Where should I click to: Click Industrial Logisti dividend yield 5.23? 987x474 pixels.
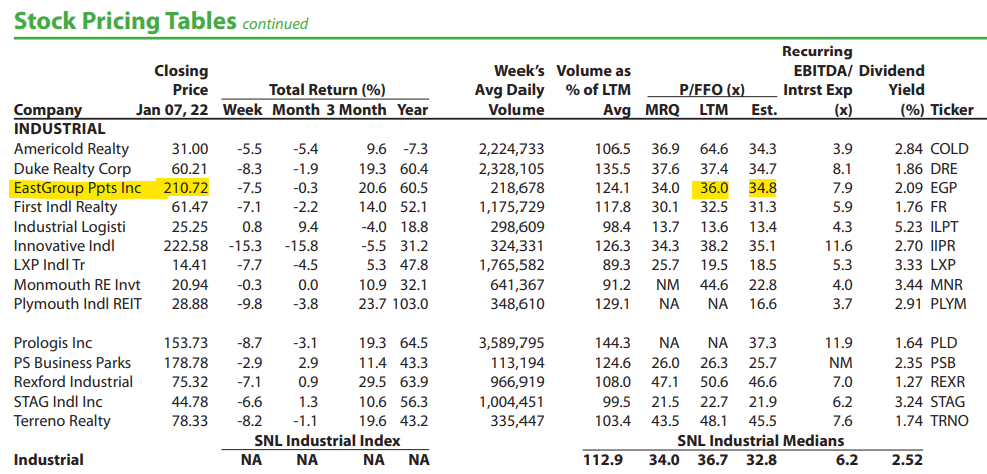click(910, 226)
